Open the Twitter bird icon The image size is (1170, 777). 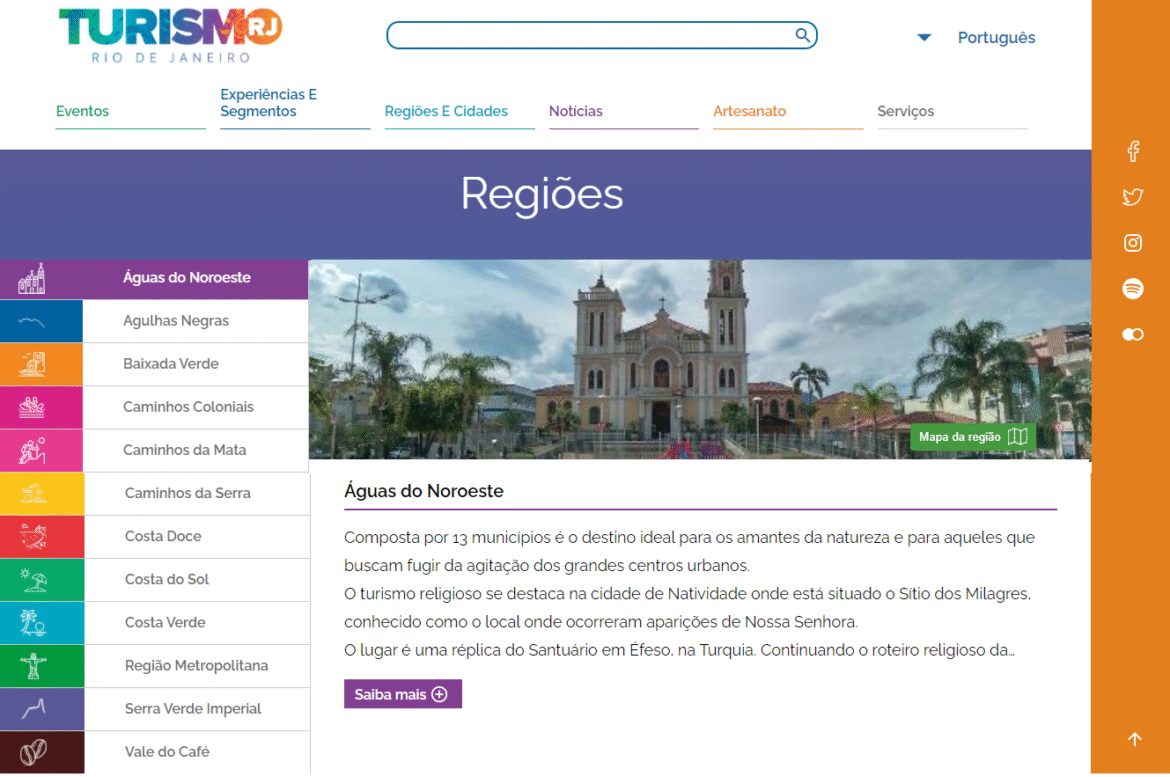tap(1133, 197)
